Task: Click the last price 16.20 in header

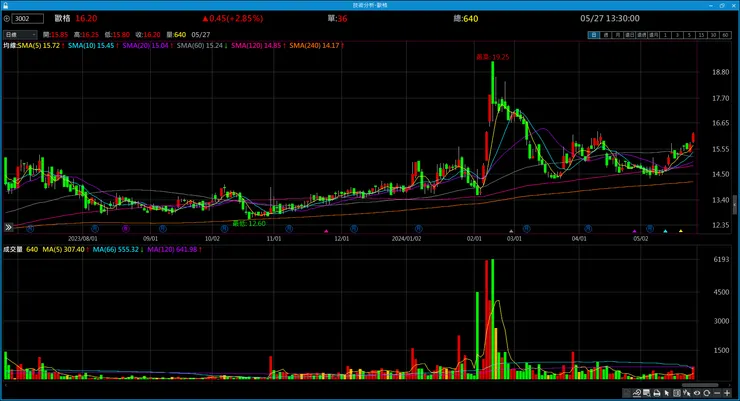Action: [x=86, y=18]
